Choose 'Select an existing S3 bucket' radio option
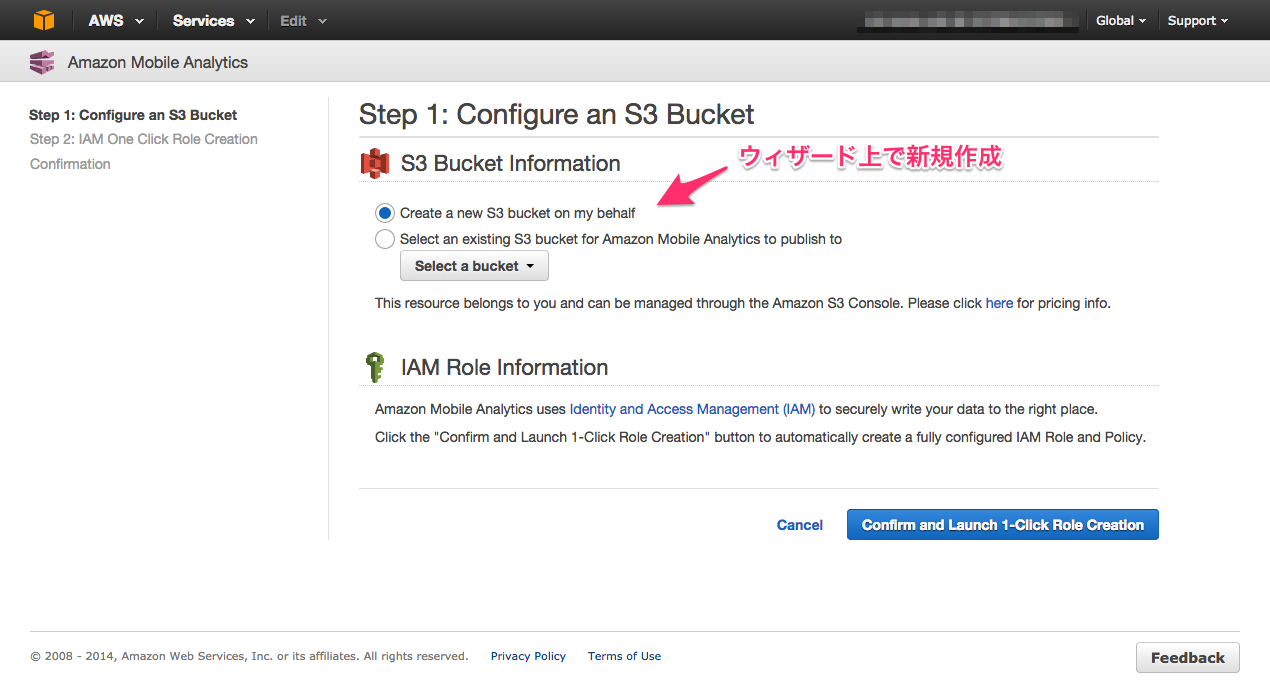The image size is (1270, 682). click(x=385, y=239)
